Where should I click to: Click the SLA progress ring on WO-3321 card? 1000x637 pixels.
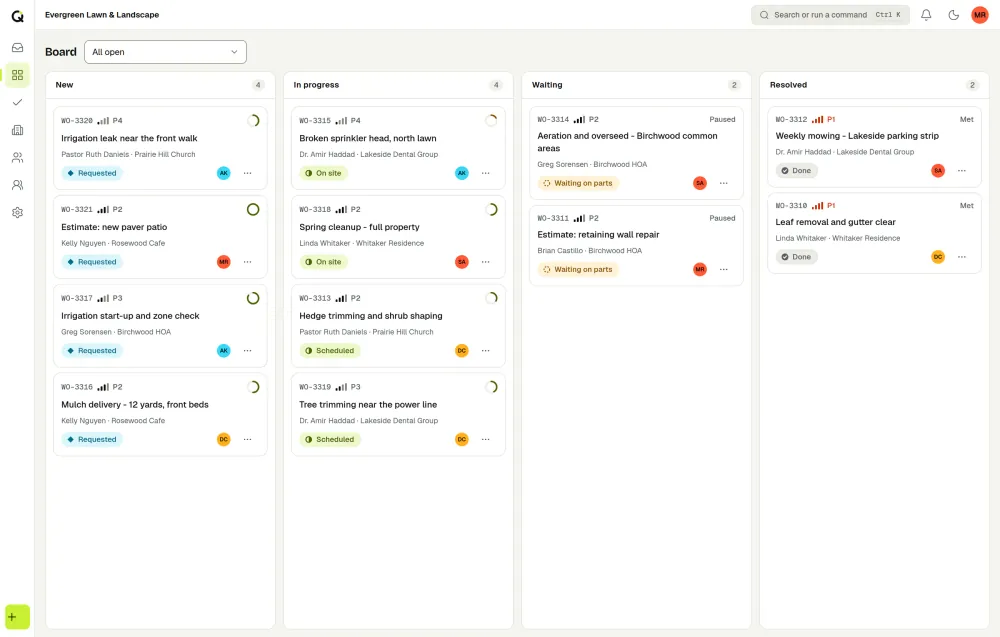(253, 209)
